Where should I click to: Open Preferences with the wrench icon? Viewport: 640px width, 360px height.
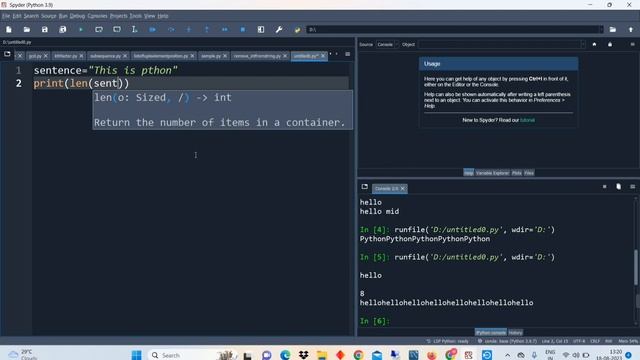pyautogui.click(x=279, y=29)
